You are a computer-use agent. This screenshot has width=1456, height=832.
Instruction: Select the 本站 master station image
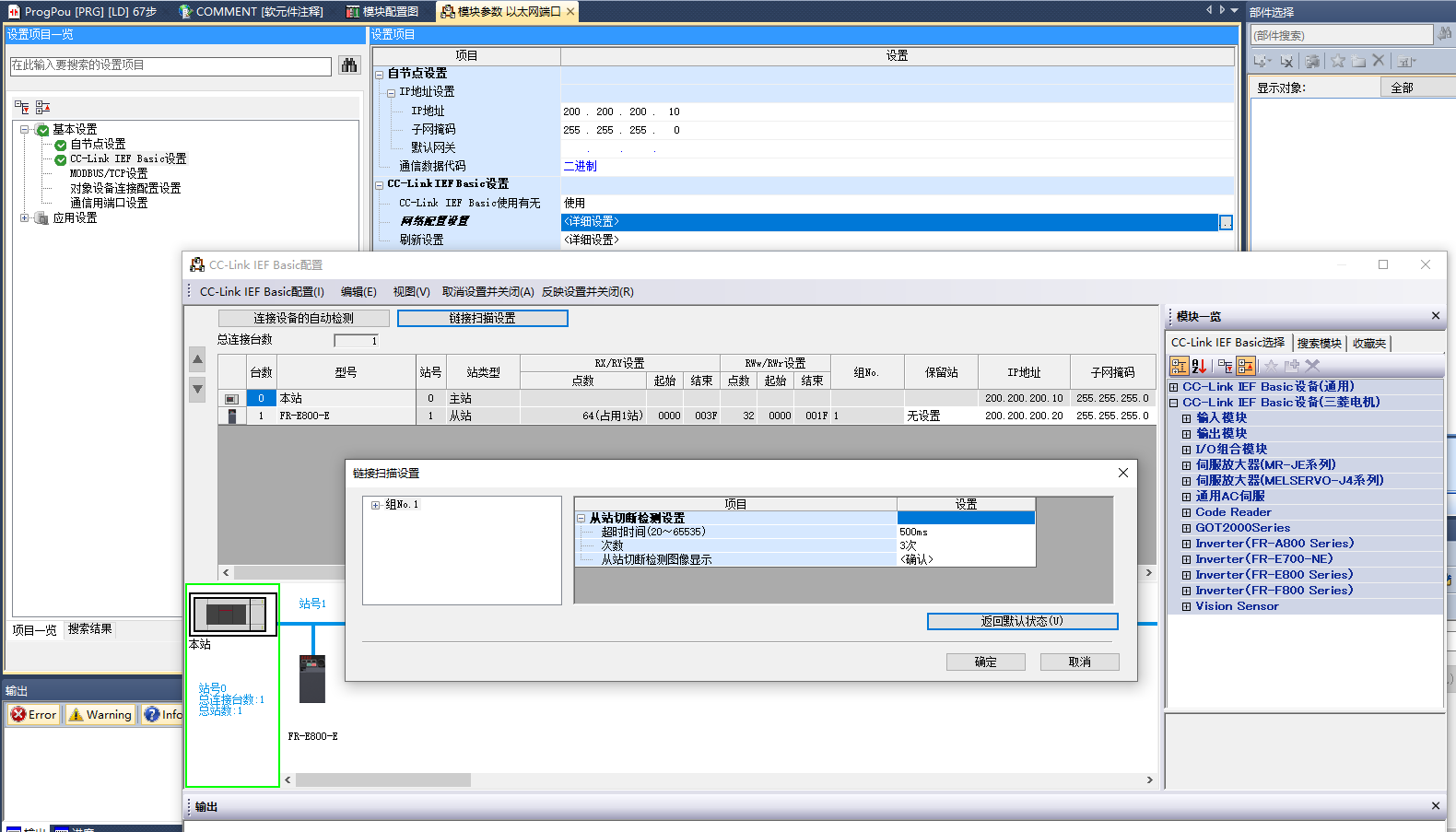pyautogui.click(x=232, y=615)
